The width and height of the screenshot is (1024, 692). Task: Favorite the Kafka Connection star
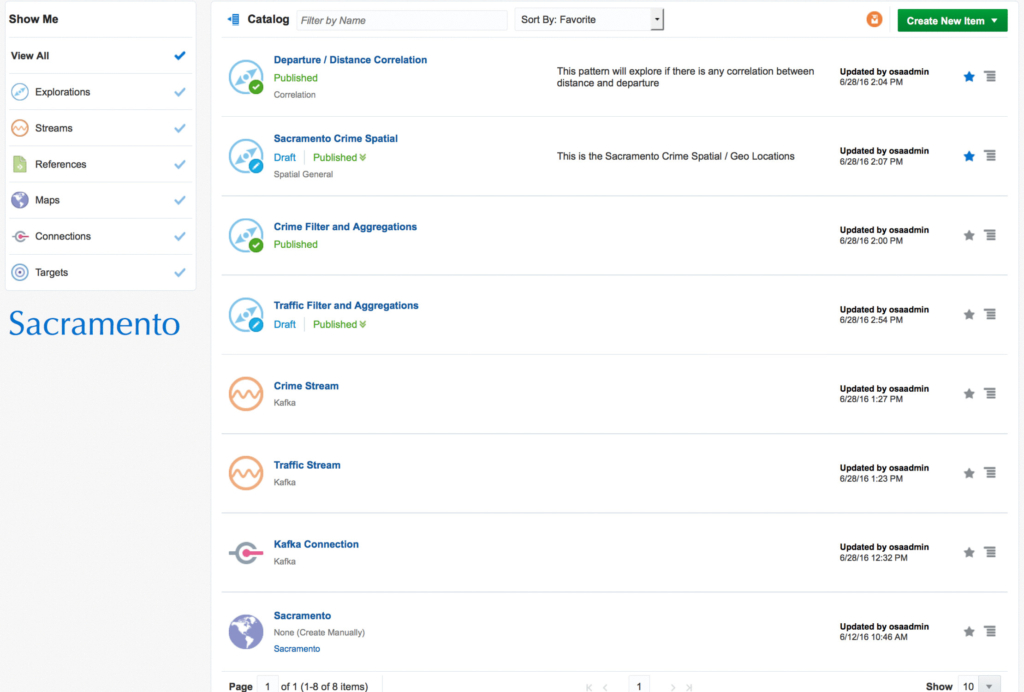[969, 552]
